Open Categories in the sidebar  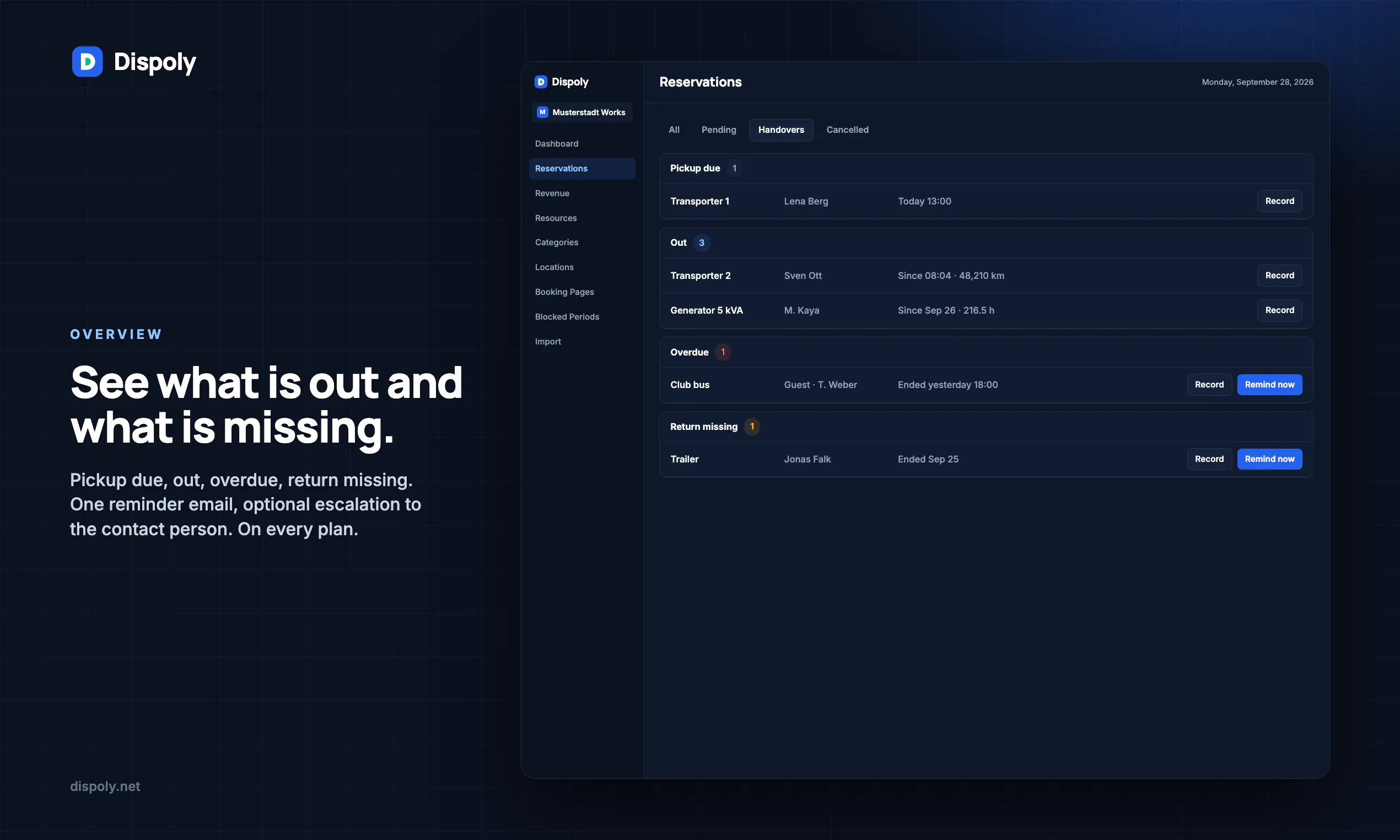point(556,243)
